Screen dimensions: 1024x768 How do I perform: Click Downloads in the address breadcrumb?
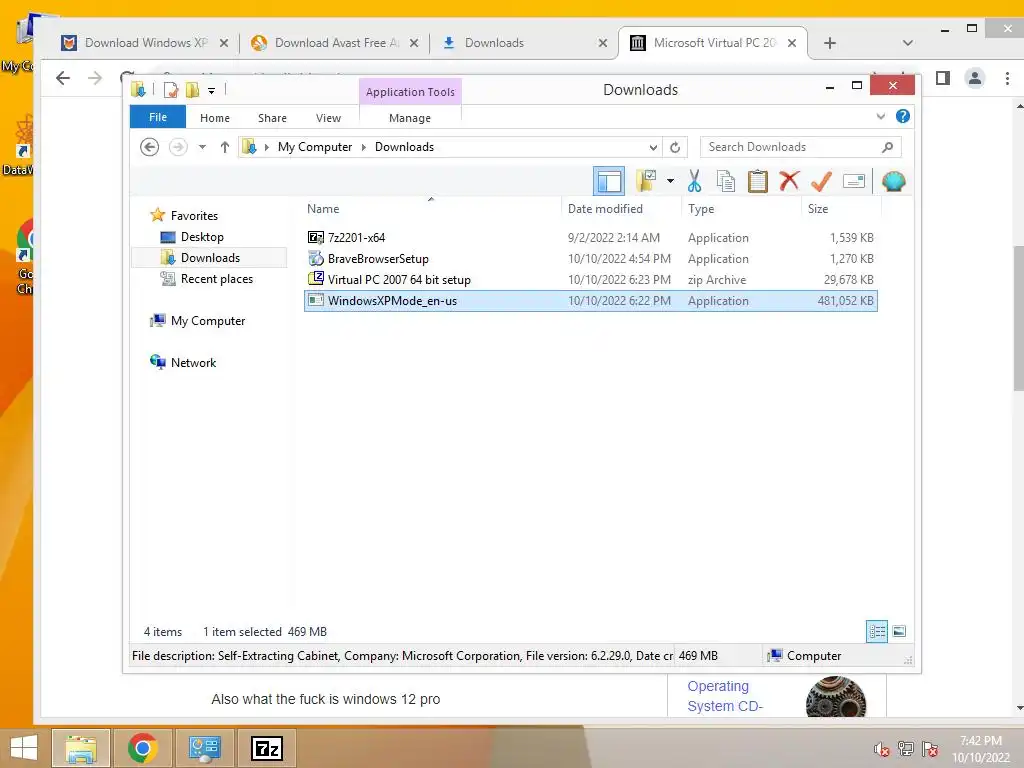[x=404, y=147]
